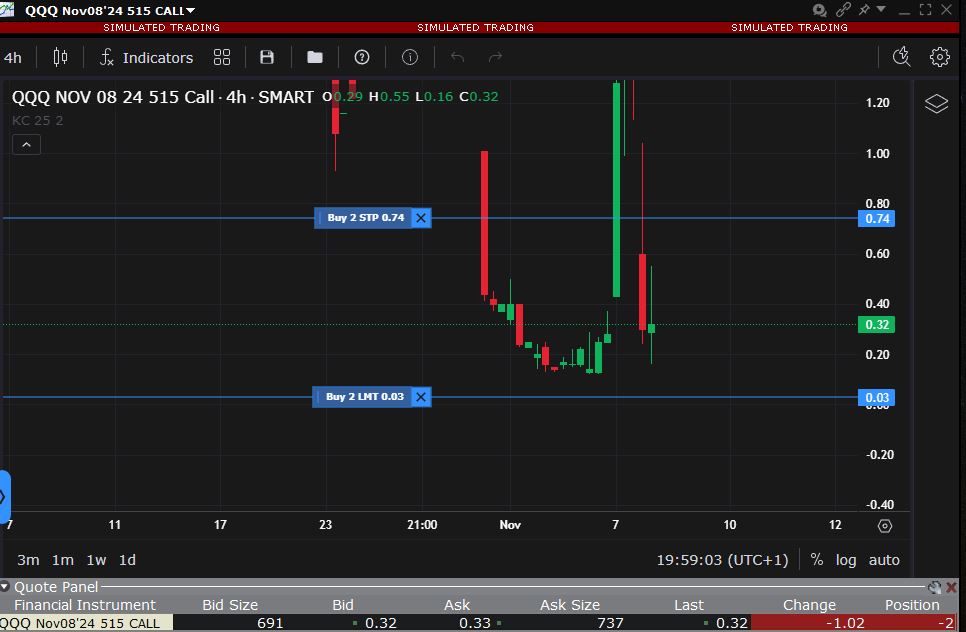The image size is (966, 632).
Task: Open the 4h interval selector
Action: click(13, 58)
